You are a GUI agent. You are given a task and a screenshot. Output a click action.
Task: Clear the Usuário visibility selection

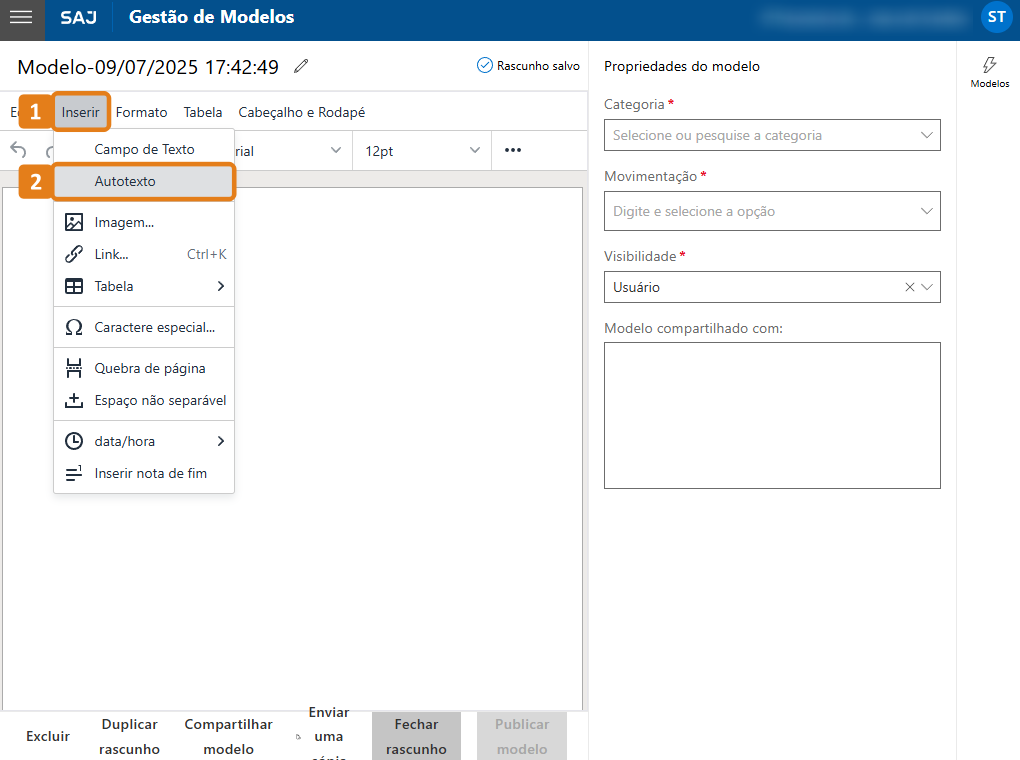(x=909, y=287)
